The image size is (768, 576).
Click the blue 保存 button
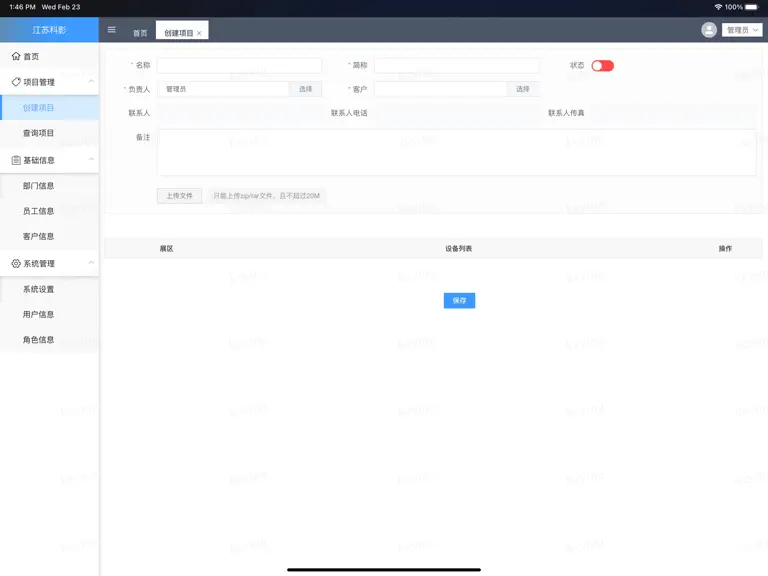click(x=459, y=301)
